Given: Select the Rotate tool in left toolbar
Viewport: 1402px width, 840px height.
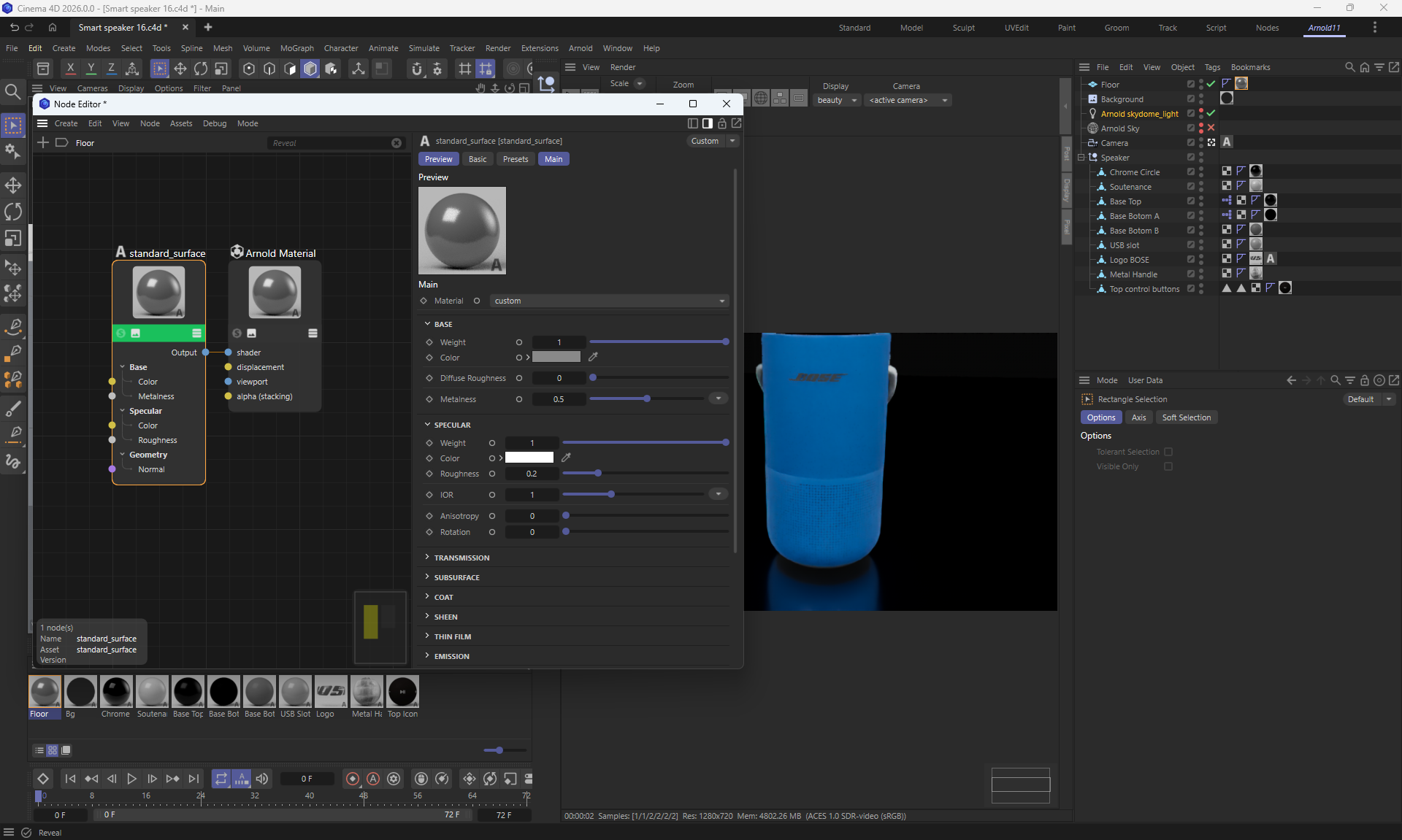Looking at the screenshot, I should (13, 212).
